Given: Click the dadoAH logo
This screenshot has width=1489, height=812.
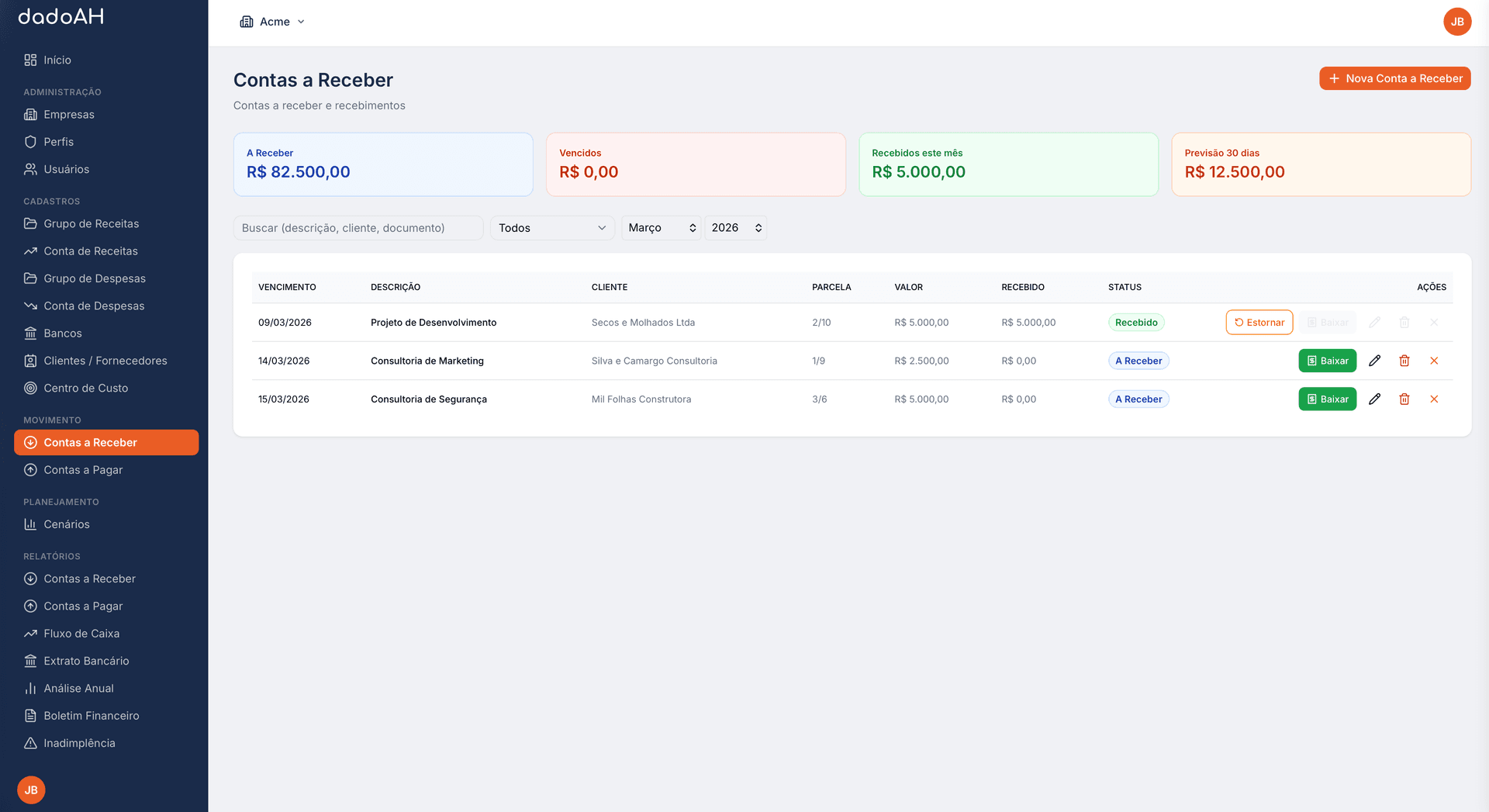Looking at the screenshot, I should click(61, 17).
